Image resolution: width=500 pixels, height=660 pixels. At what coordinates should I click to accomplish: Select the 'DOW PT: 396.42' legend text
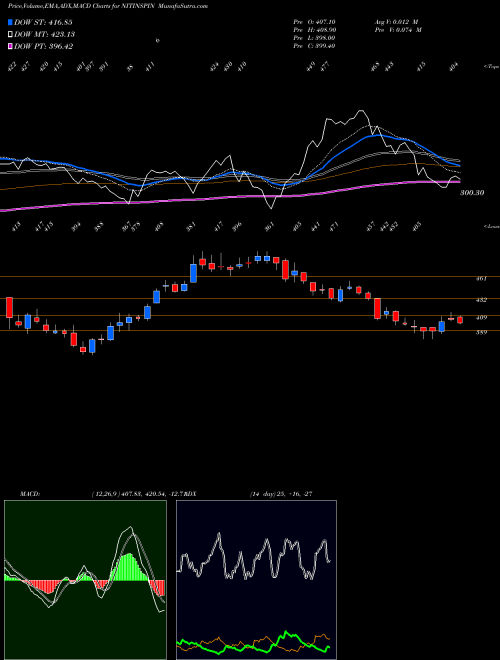coord(44,46)
